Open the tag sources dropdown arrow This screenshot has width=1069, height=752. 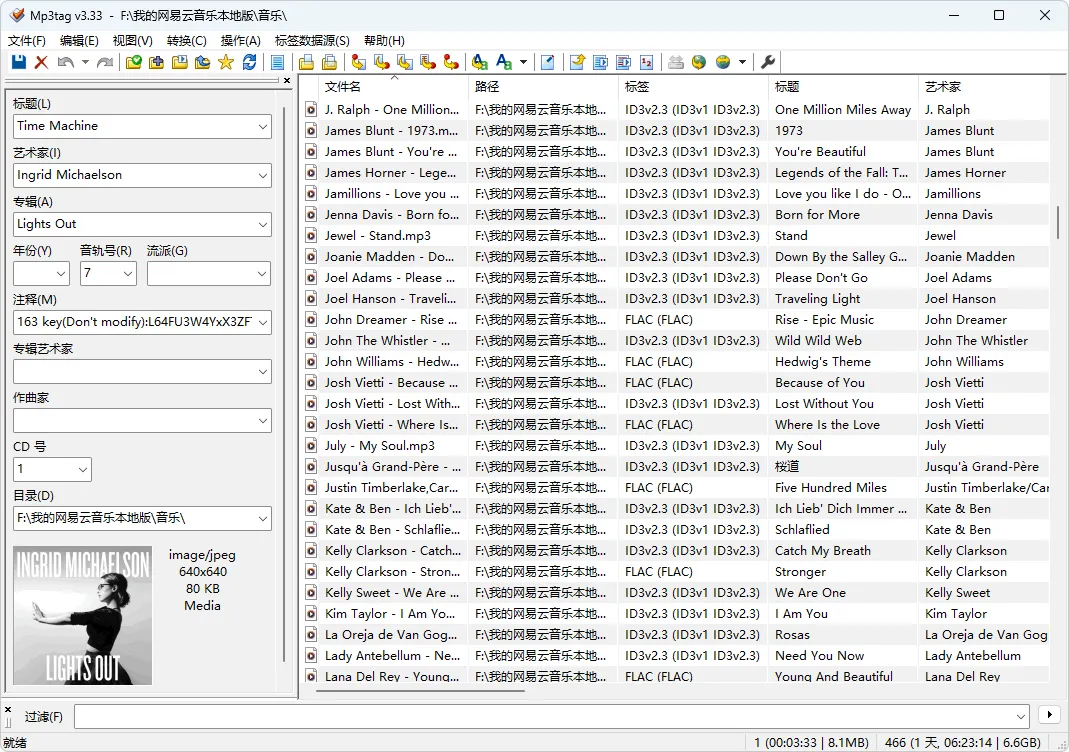[742, 63]
